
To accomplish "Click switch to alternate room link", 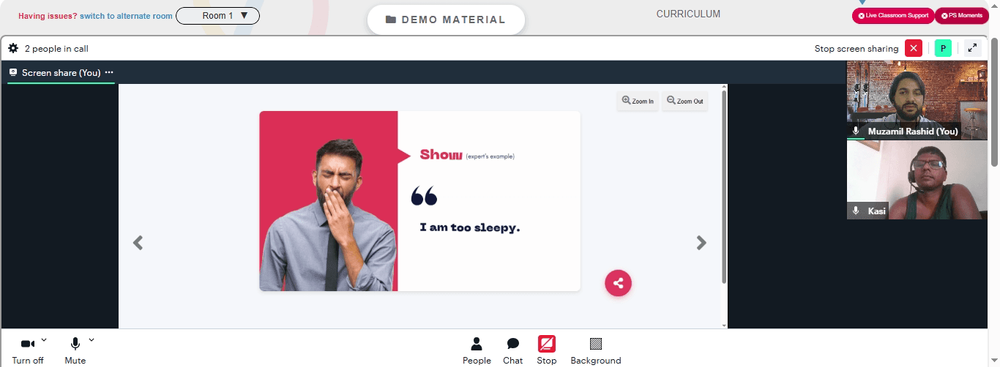I will (x=126, y=16).
